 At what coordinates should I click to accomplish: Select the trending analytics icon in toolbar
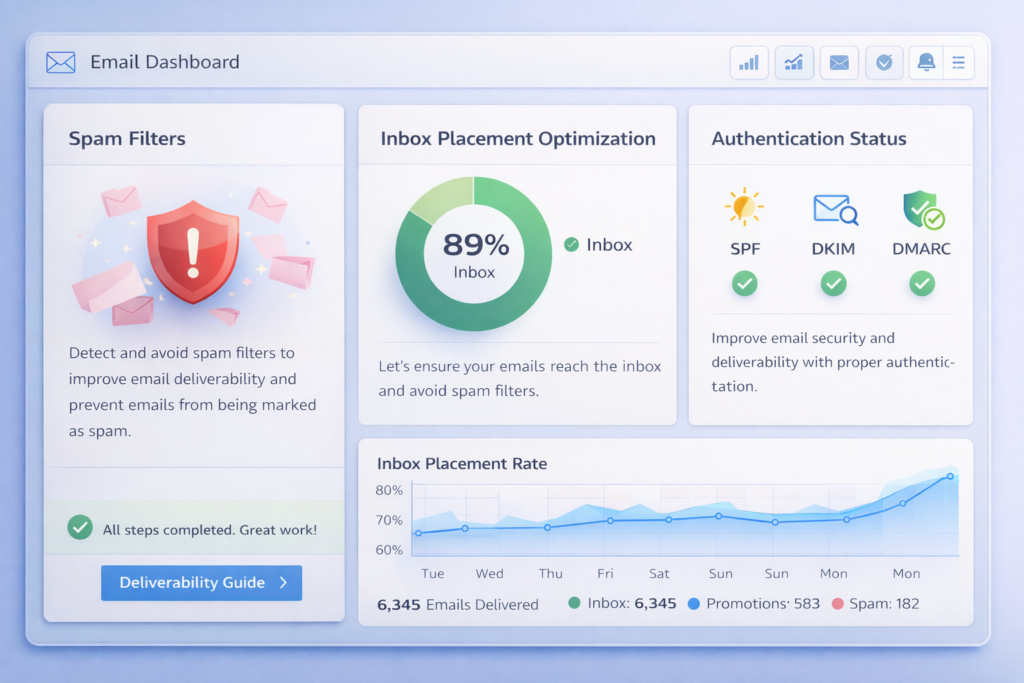794,62
